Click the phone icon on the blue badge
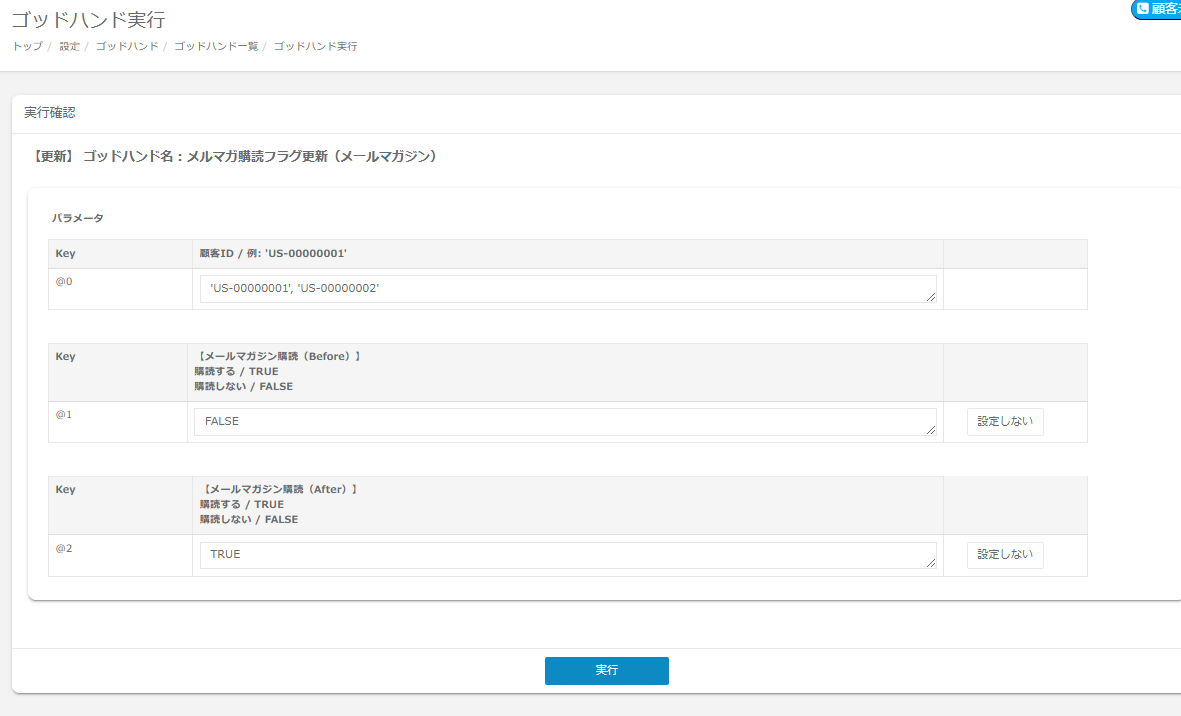 pyautogui.click(x=1143, y=9)
